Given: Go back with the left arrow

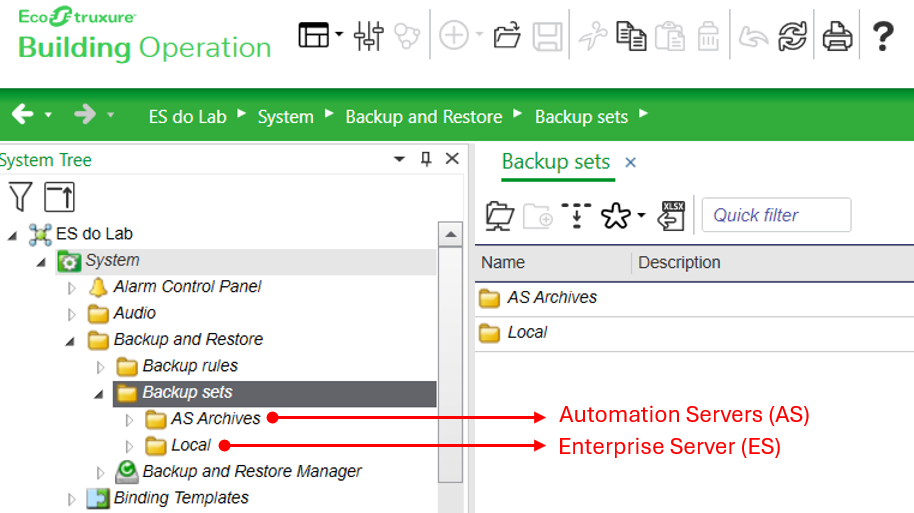Looking at the screenshot, I should [x=23, y=114].
